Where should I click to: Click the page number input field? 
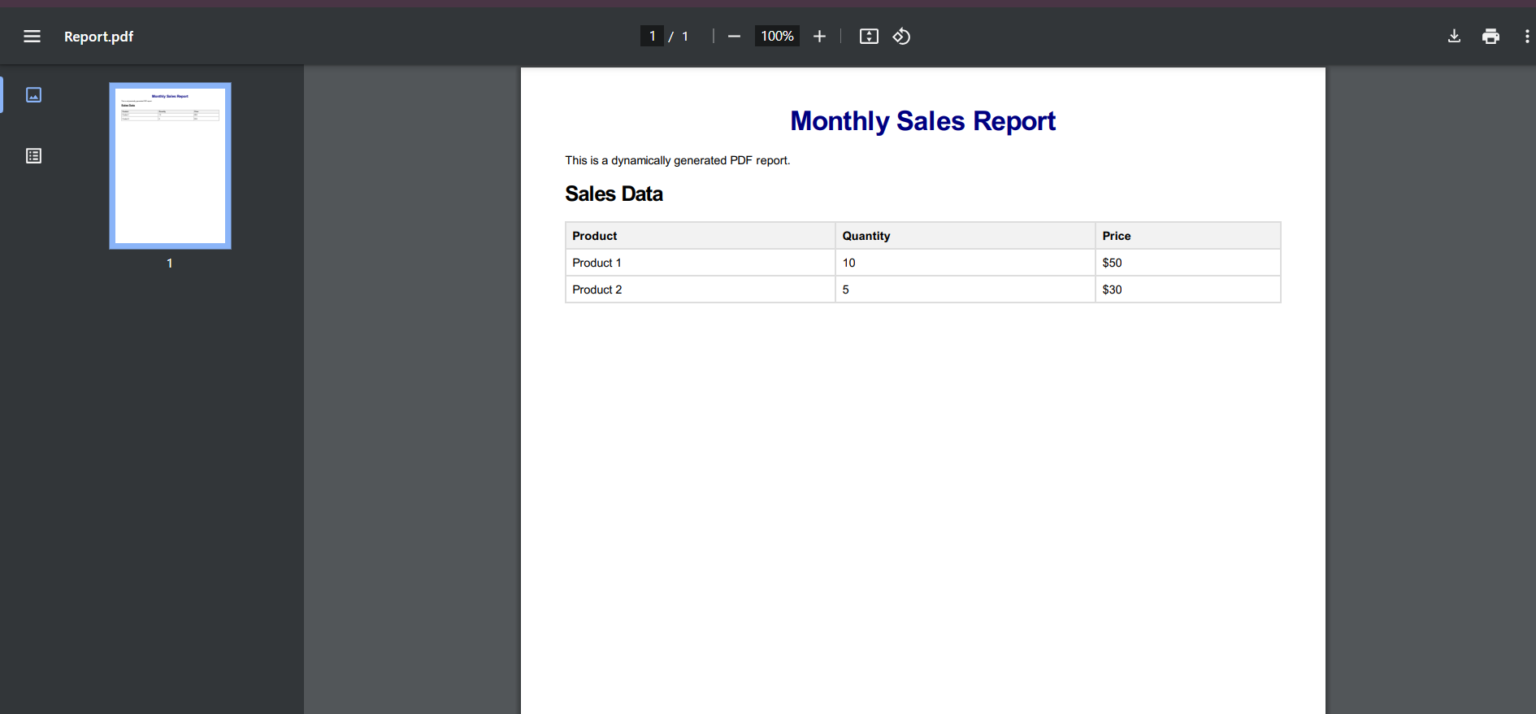(x=651, y=35)
